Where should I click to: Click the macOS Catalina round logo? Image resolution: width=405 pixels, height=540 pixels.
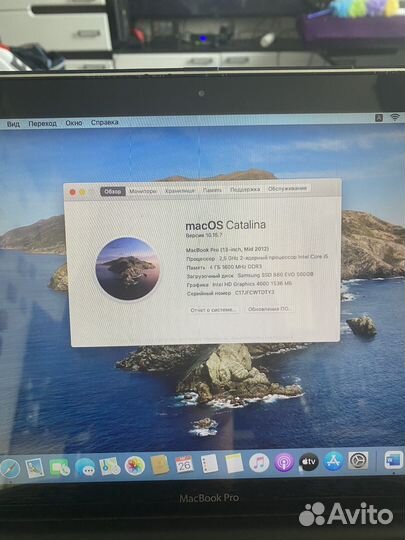(x=128, y=269)
